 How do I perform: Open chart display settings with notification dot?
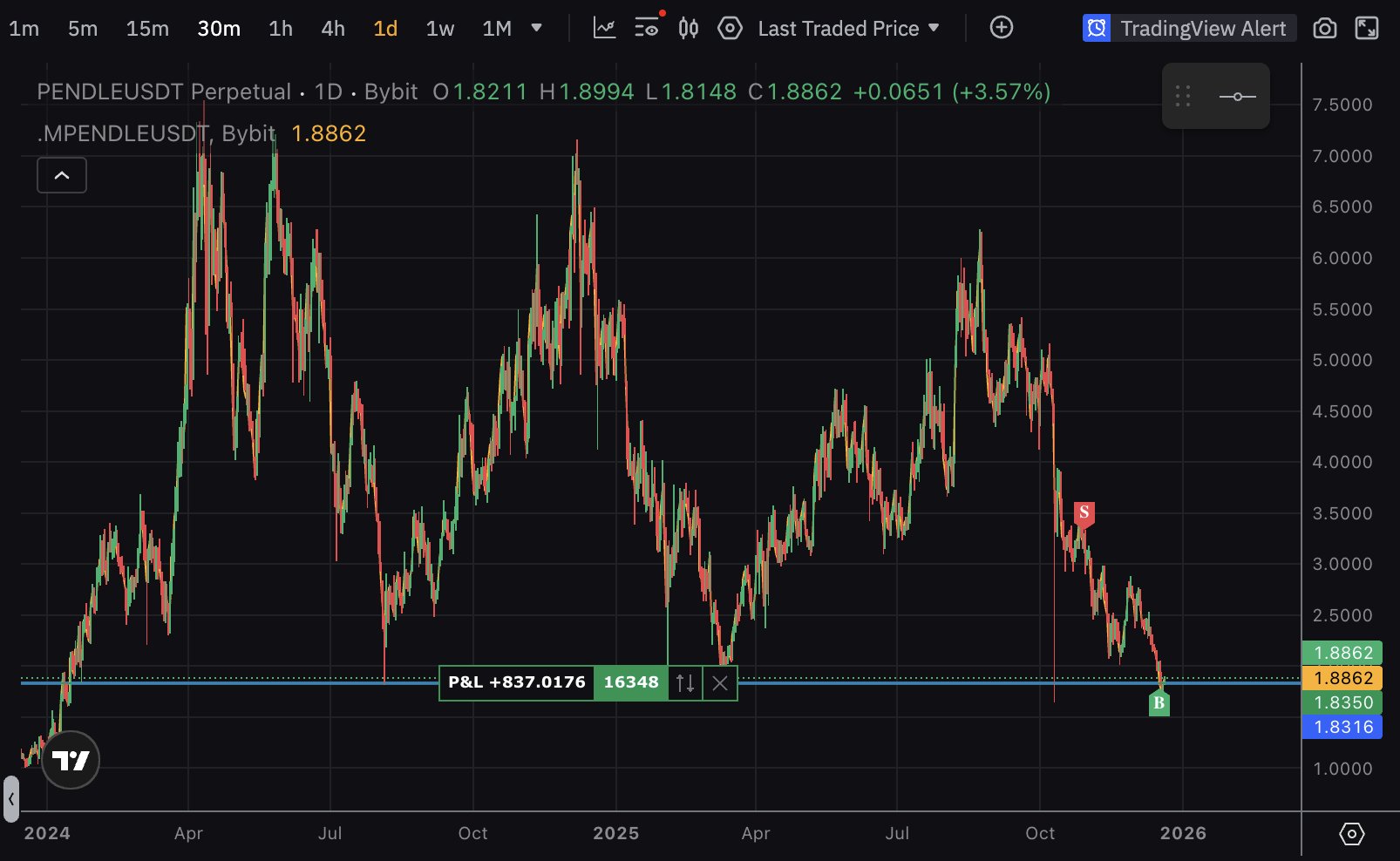tap(648, 28)
